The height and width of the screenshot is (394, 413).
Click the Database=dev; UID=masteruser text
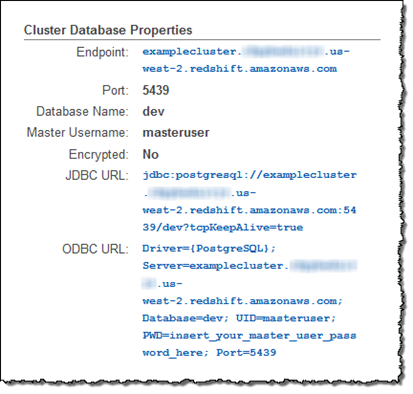pos(239,318)
